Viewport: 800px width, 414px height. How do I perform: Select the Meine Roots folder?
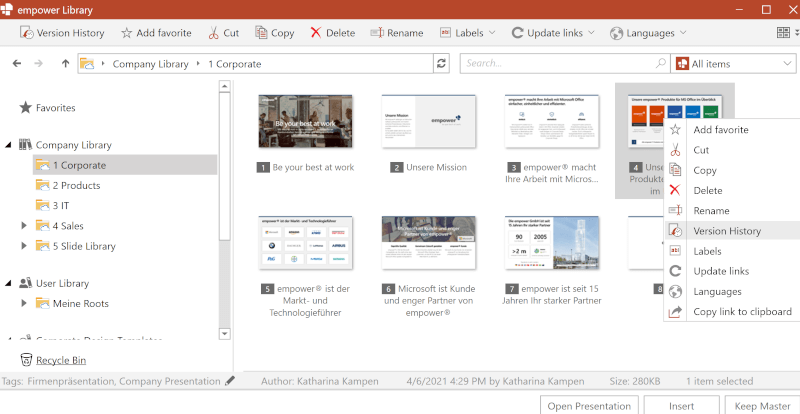pos(81,303)
